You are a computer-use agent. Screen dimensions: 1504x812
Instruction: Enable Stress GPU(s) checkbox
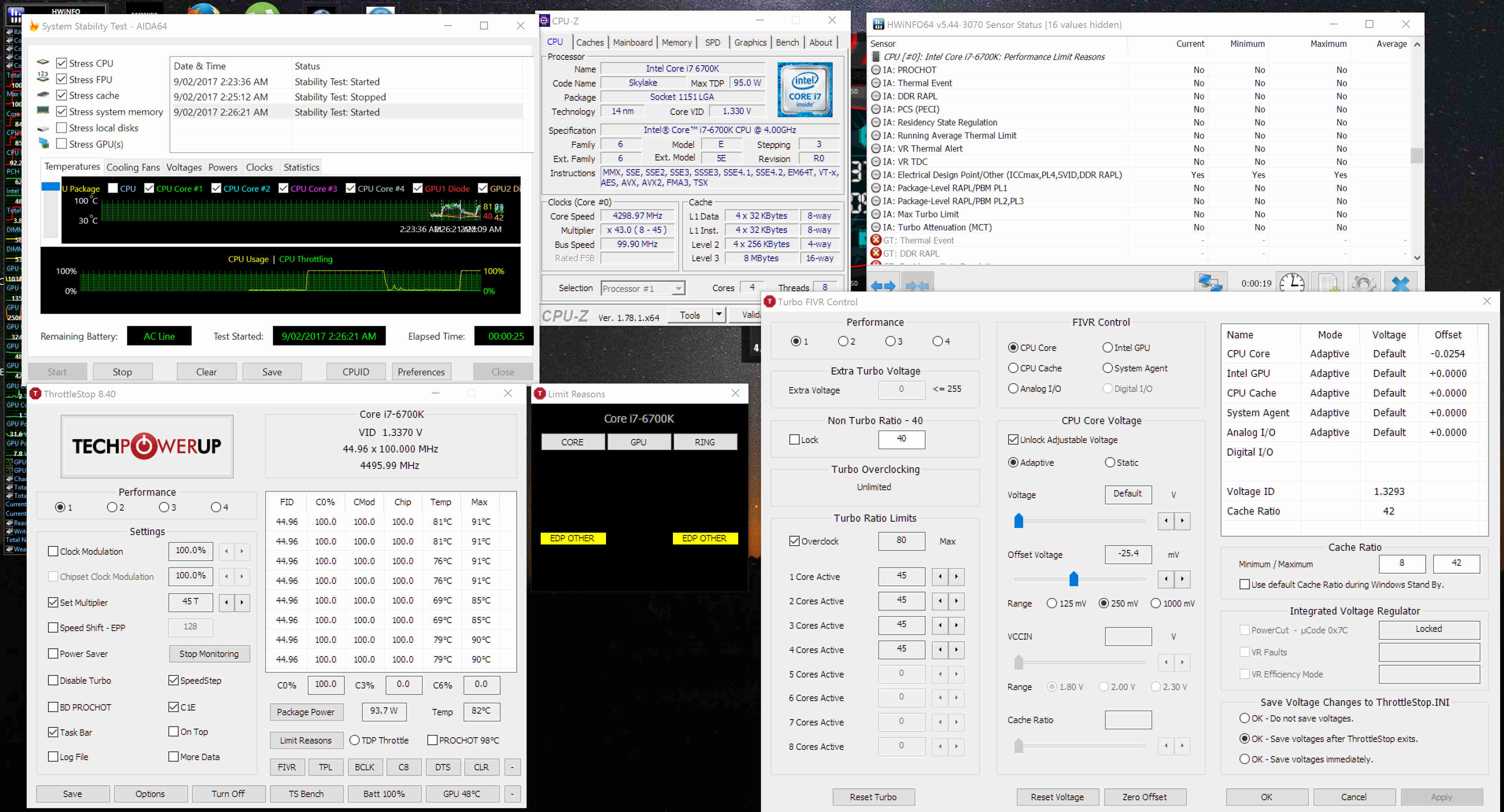[61, 144]
